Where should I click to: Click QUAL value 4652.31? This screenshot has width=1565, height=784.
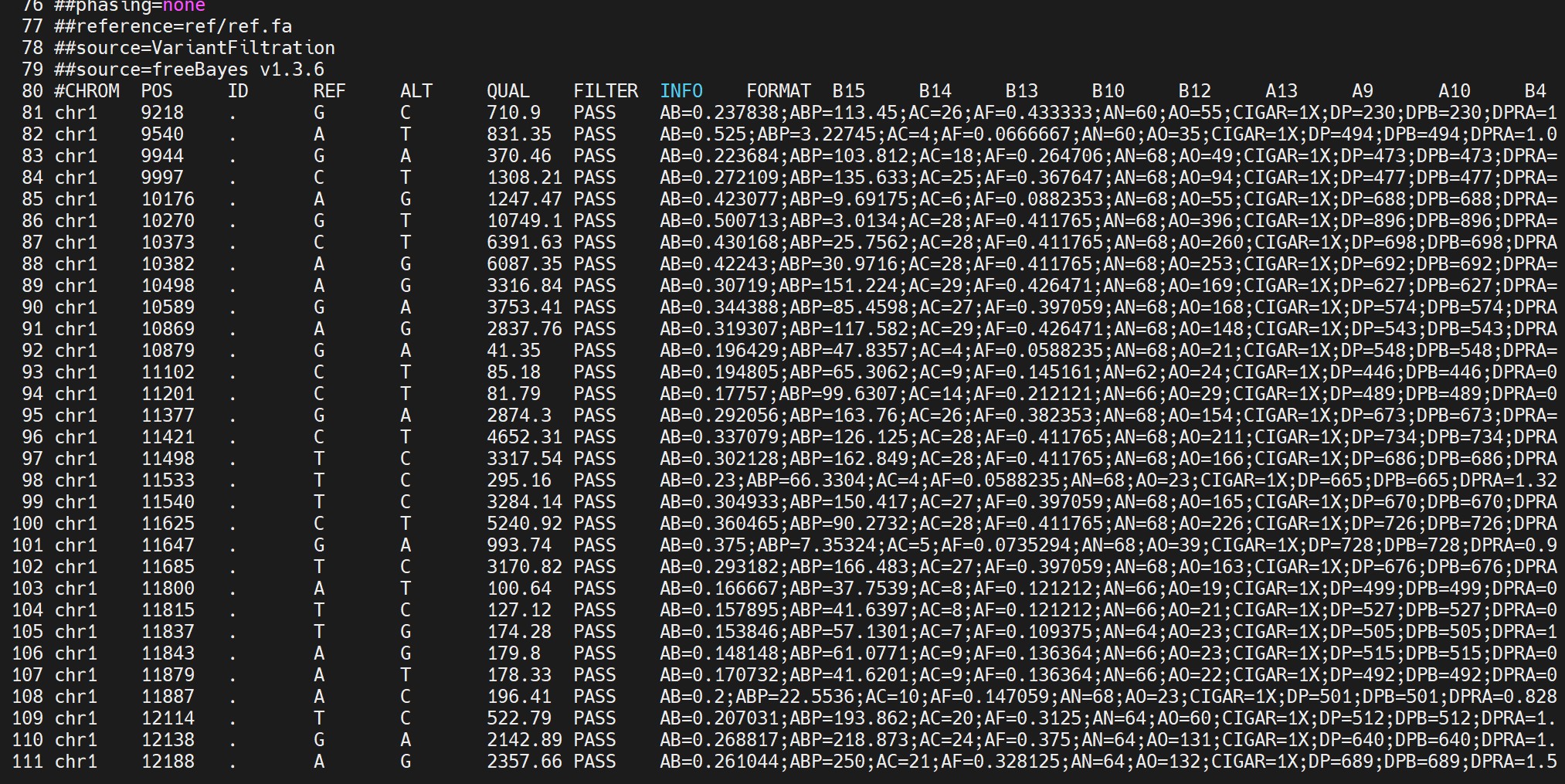point(524,437)
